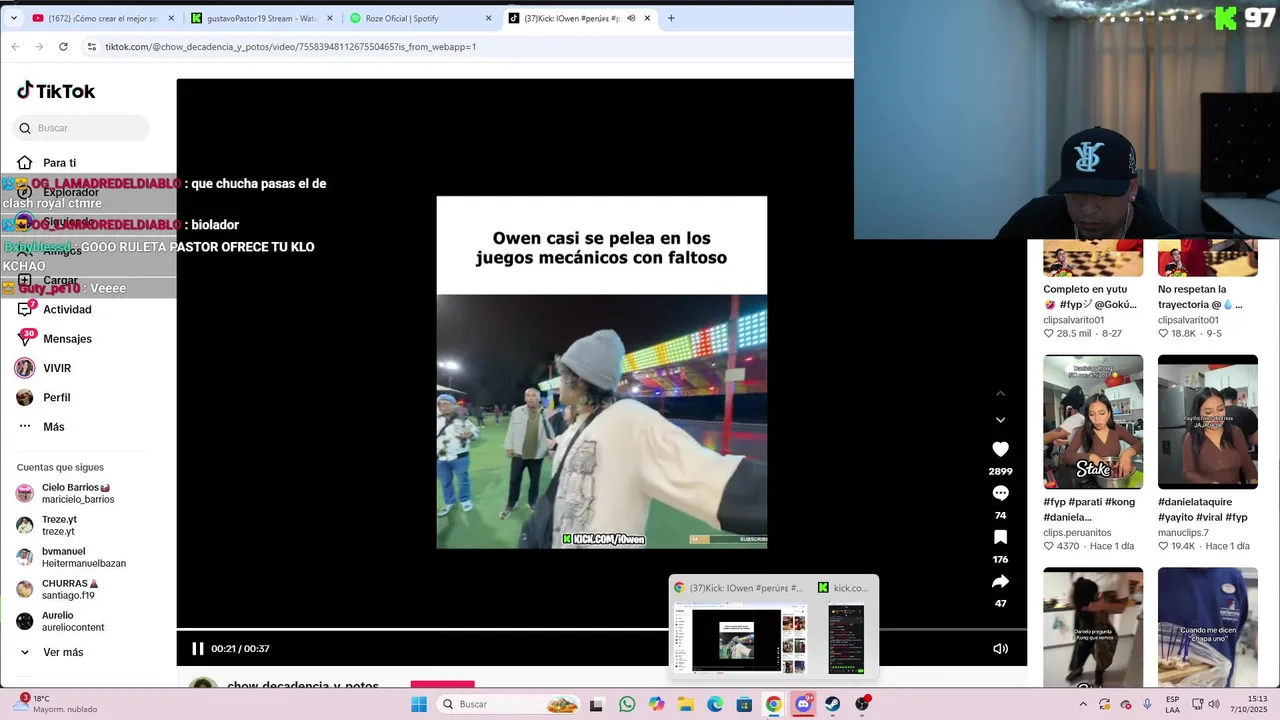
Task: Open WhatsApp from the taskbar
Action: (627, 704)
